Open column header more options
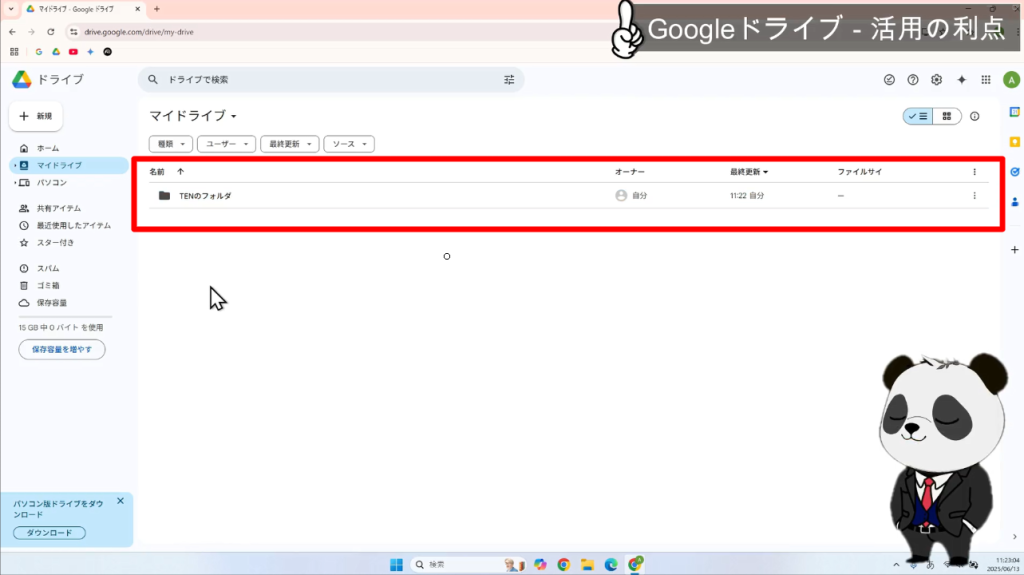The width and height of the screenshot is (1024, 575). point(974,172)
